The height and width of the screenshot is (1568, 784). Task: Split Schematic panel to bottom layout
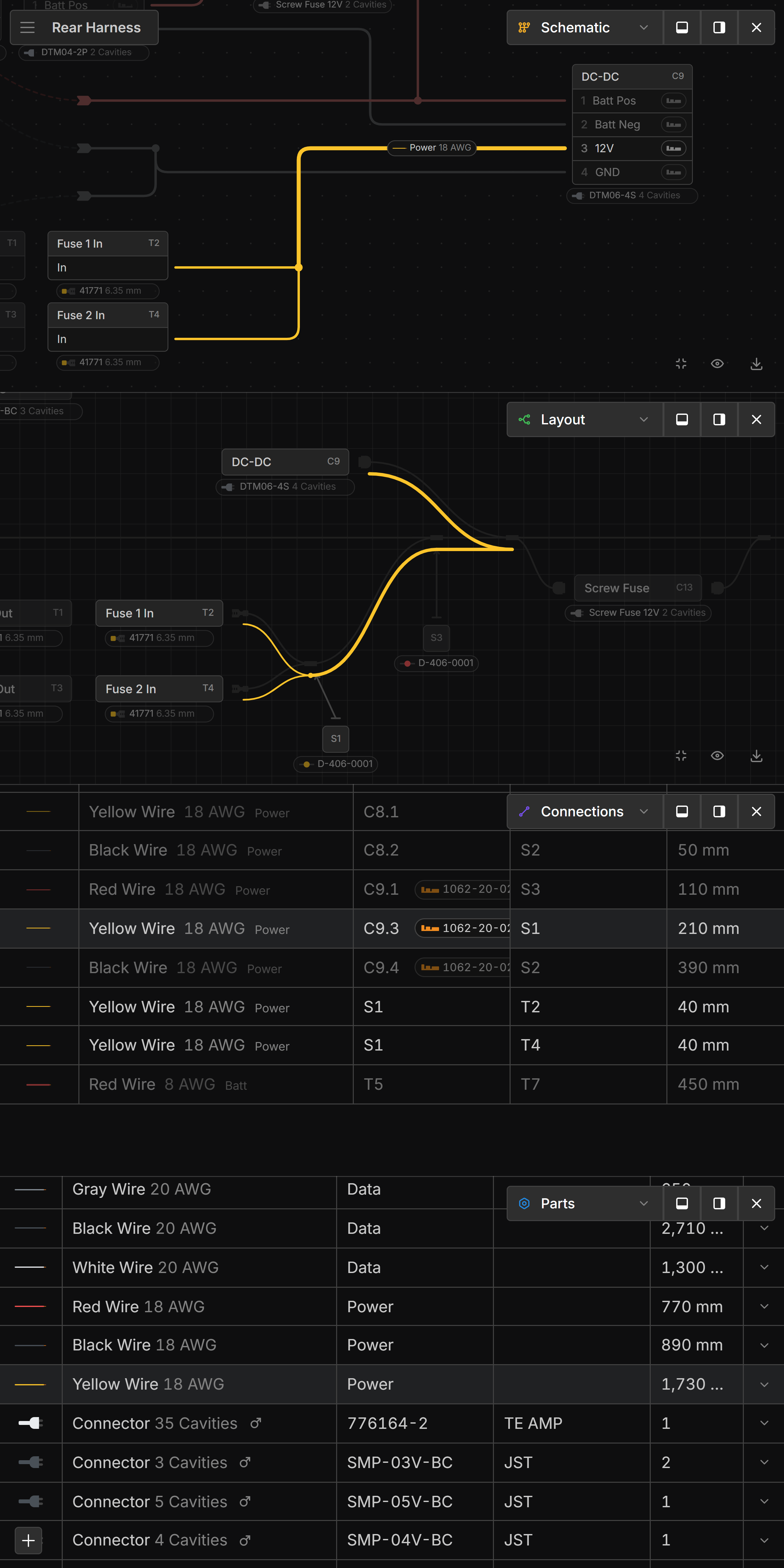(x=682, y=27)
